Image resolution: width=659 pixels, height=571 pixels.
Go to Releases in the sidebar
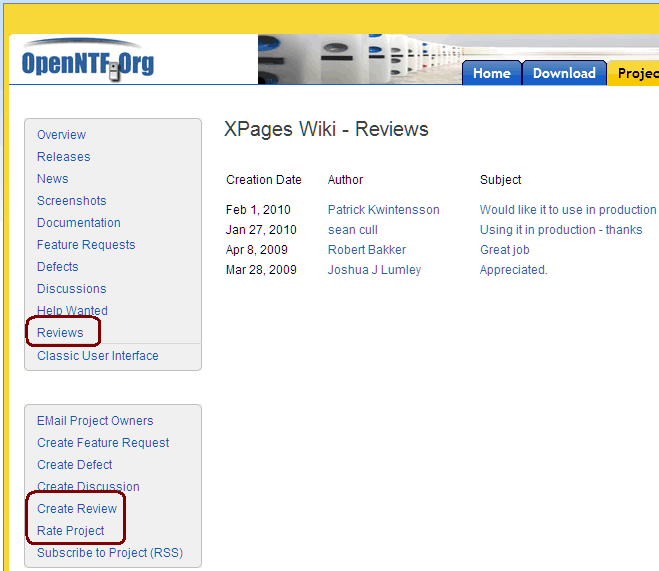point(63,157)
